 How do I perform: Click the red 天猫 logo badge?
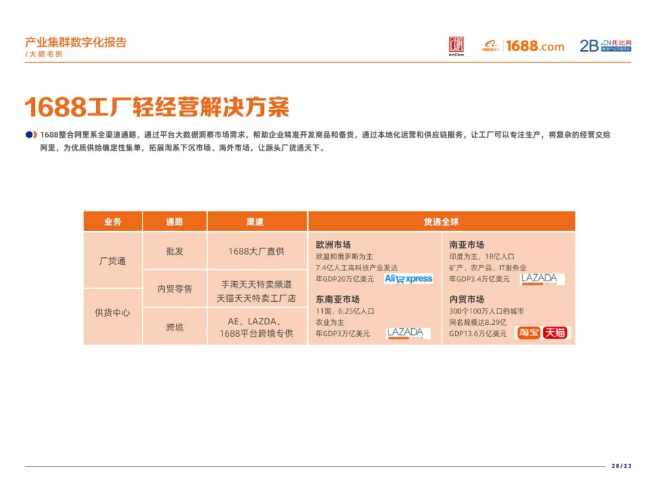554,333
